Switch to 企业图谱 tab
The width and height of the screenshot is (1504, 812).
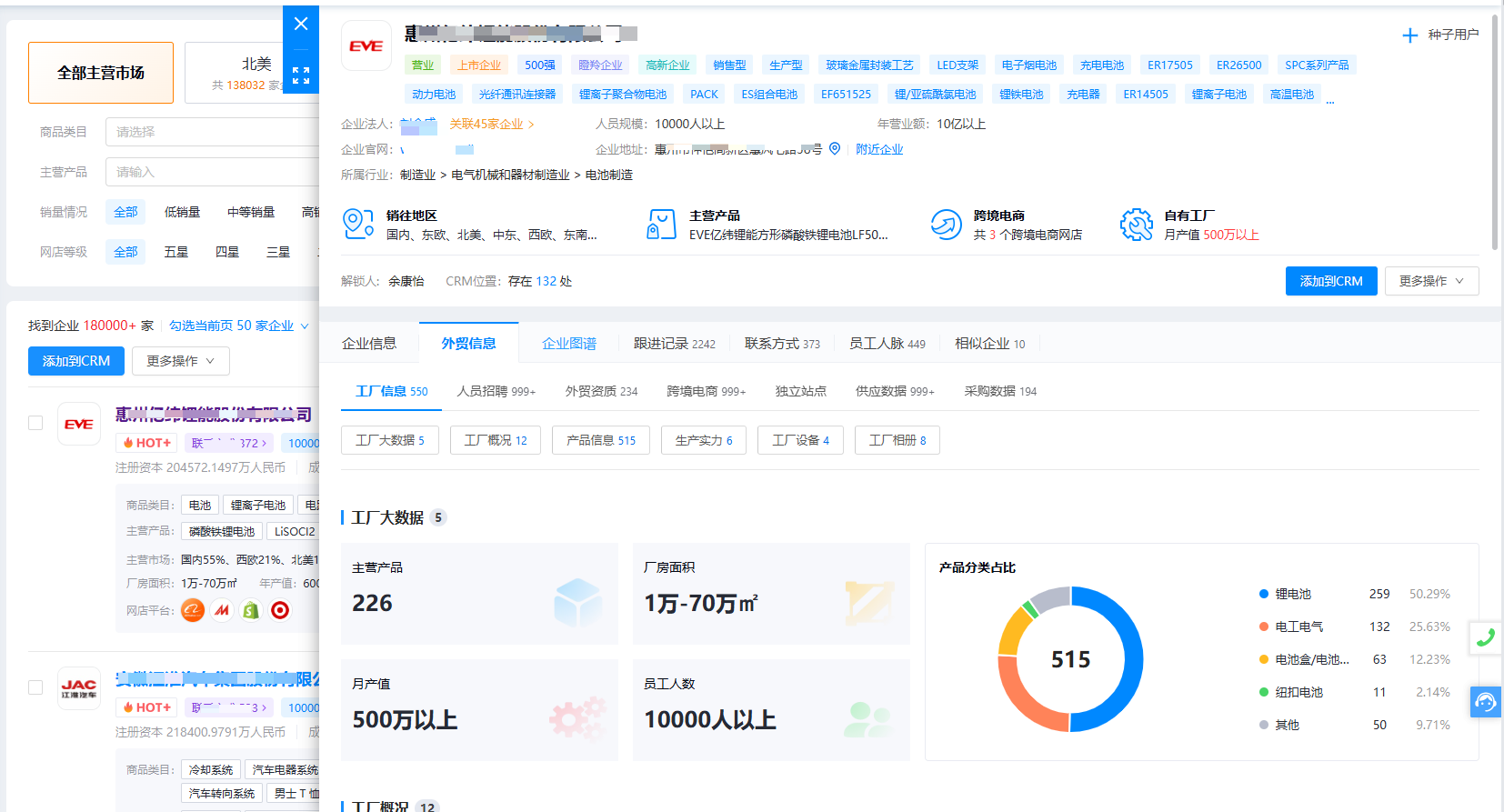coord(569,343)
